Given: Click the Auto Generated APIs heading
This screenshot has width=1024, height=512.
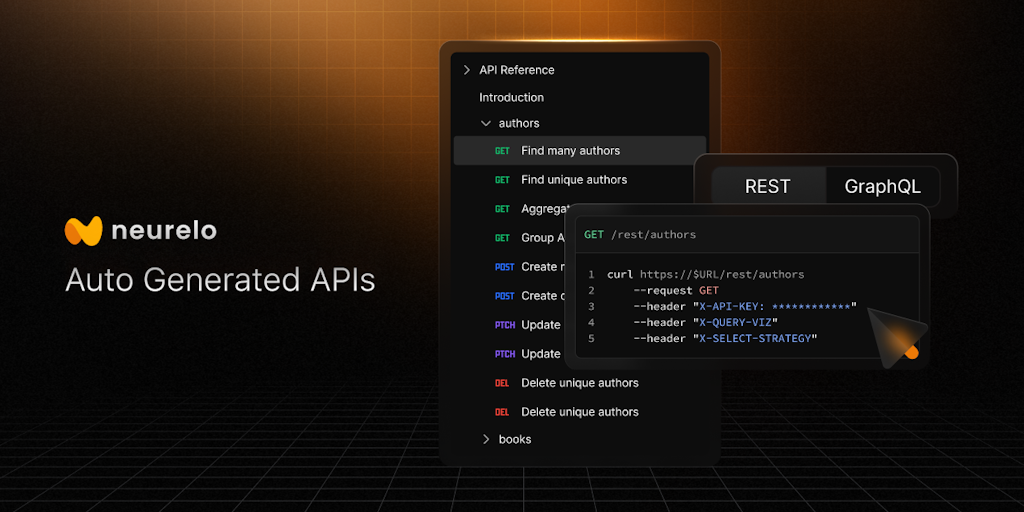Looking at the screenshot, I should tap(220, 280).
